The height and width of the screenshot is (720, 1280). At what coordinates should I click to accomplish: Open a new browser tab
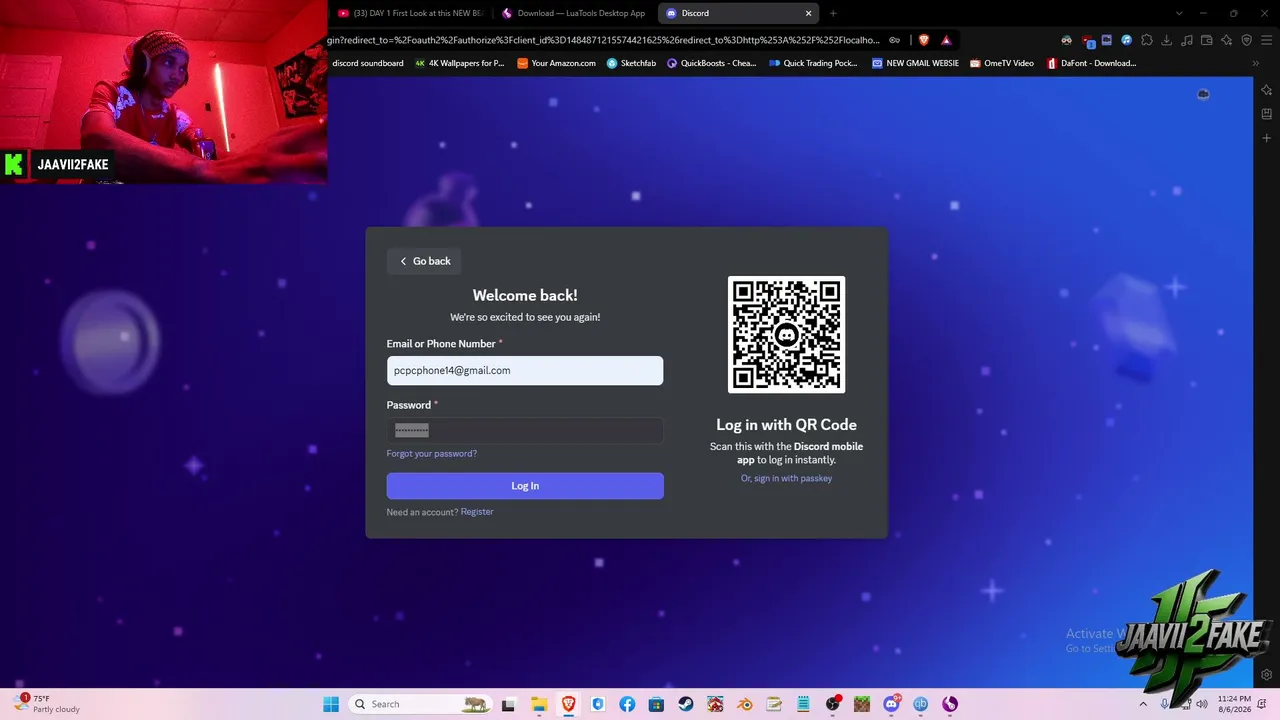tap(833, 13)
